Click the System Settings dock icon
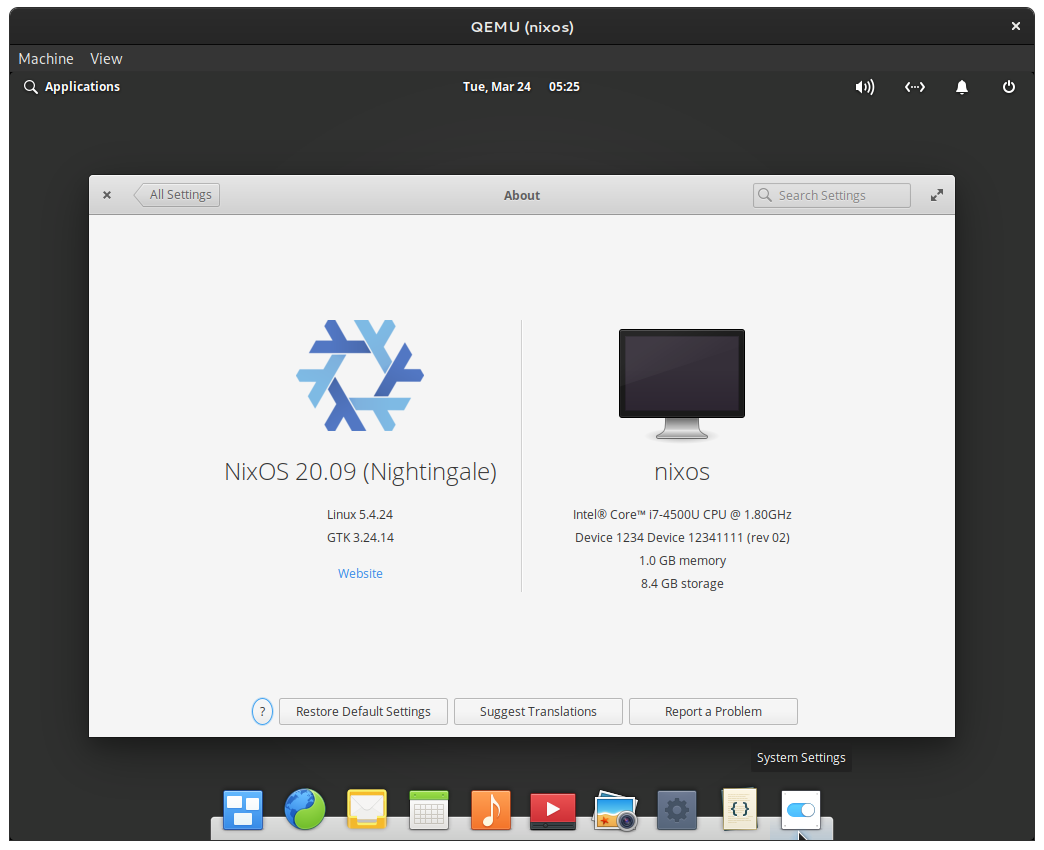 tap(801, 810)
